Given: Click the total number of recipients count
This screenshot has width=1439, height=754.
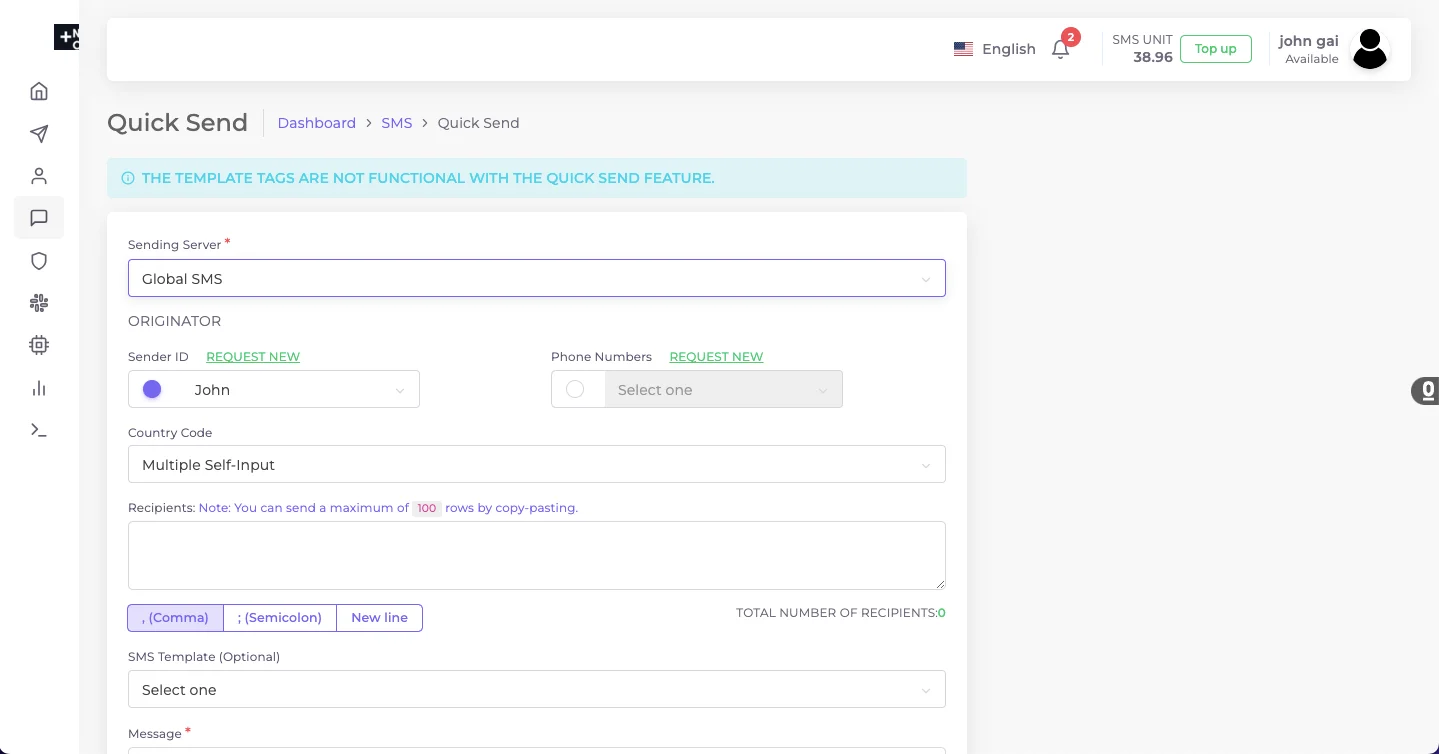Looking at the screenshot, I should (x=942, y=613).
